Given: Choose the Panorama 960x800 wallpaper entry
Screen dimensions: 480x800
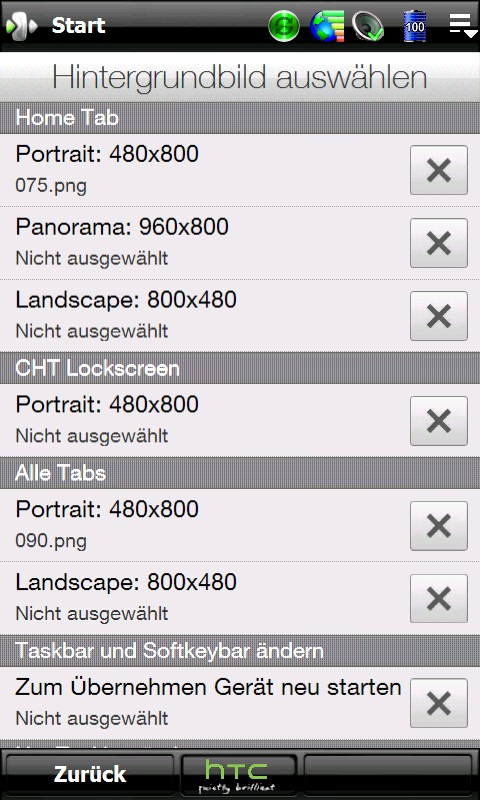Looking at the screenshot, I should tap(204, 243).
